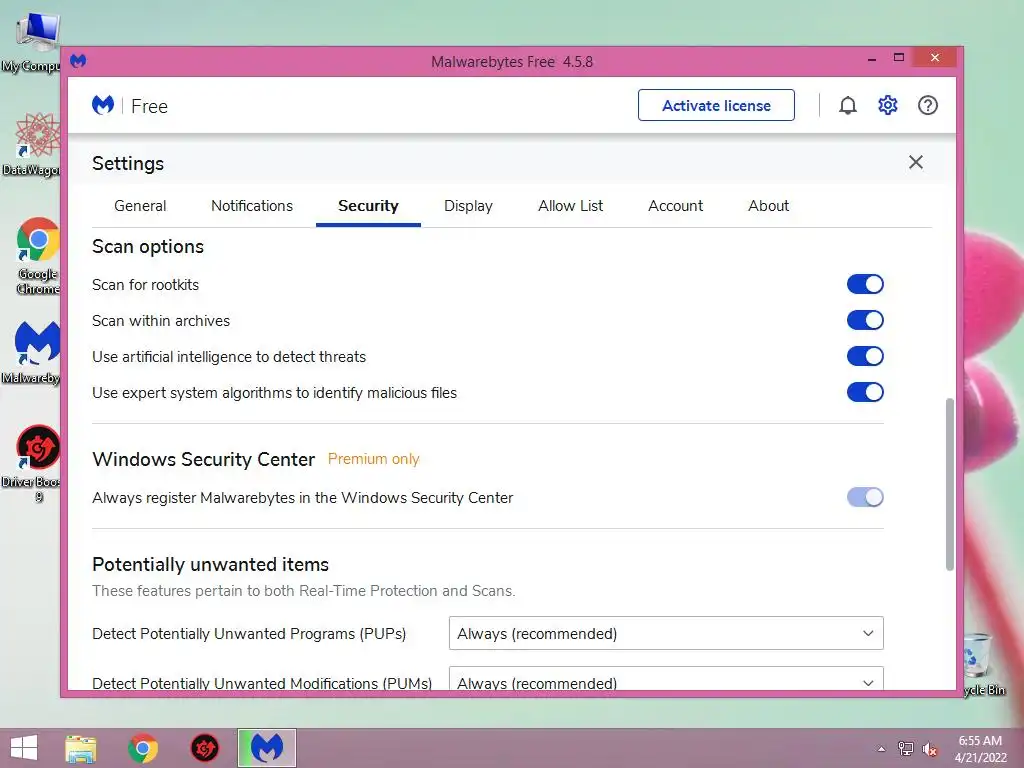Click the Settings panel title

point(128,163)
